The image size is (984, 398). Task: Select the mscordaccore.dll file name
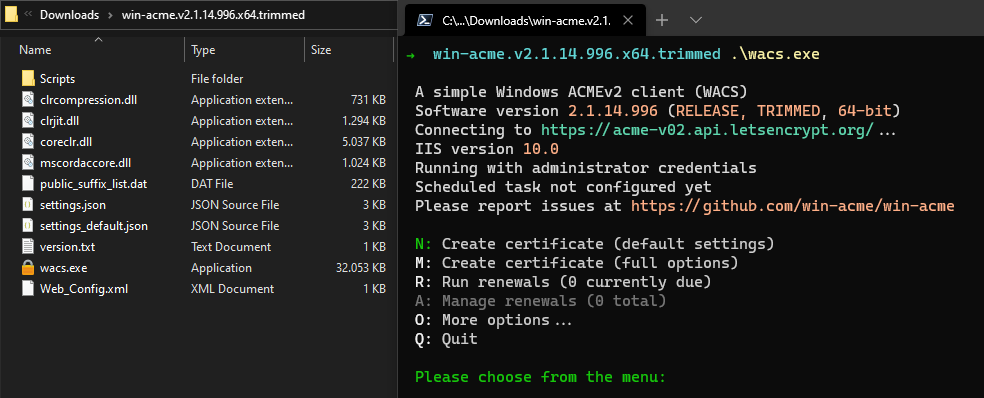pyautogui.click(x=85, y=163)
